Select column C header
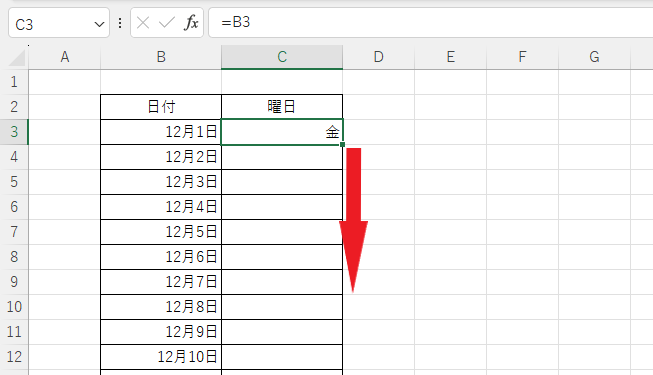 pos(282,57)
